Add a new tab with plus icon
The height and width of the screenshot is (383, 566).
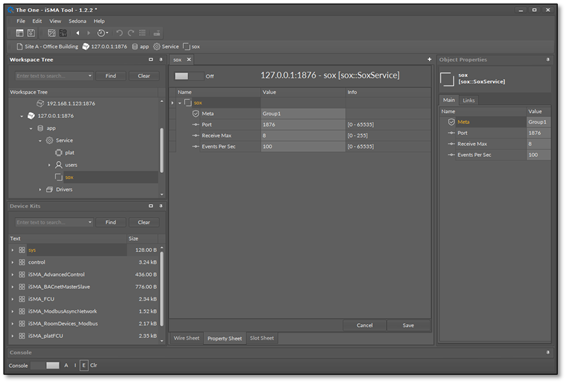pos(429,59)
